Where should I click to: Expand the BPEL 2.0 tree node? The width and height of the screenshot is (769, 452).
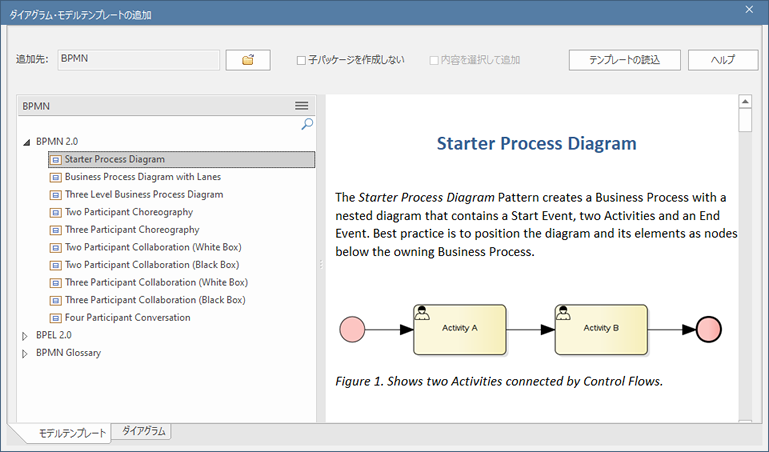pos(25,336)
